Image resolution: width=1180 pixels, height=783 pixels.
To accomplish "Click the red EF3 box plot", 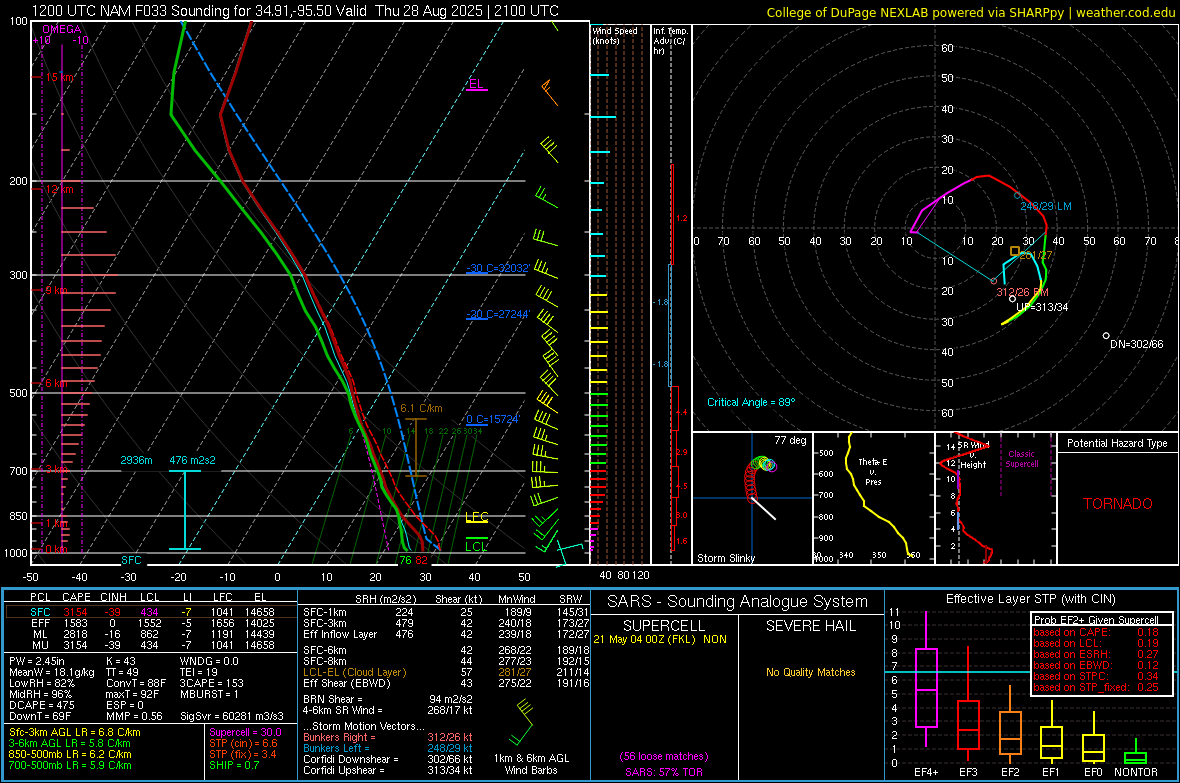I will pos(968,725).
